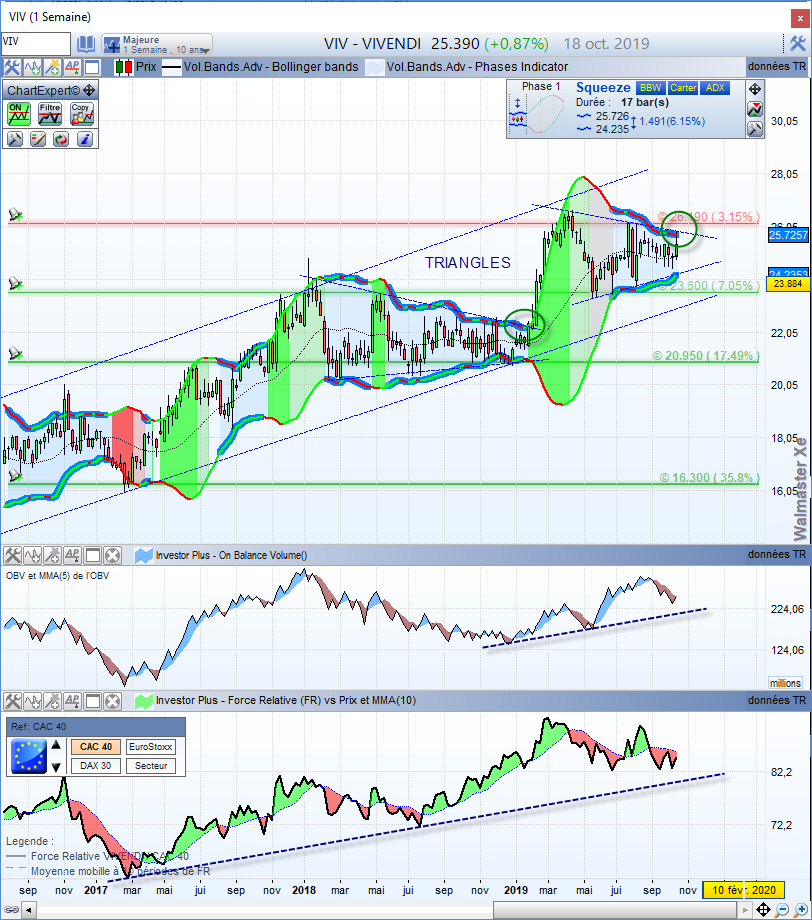Image resolution: width=812 pixels, height=920 pixels.
Task: Close the Force Relative panel
Action: (x=113, y=701)
